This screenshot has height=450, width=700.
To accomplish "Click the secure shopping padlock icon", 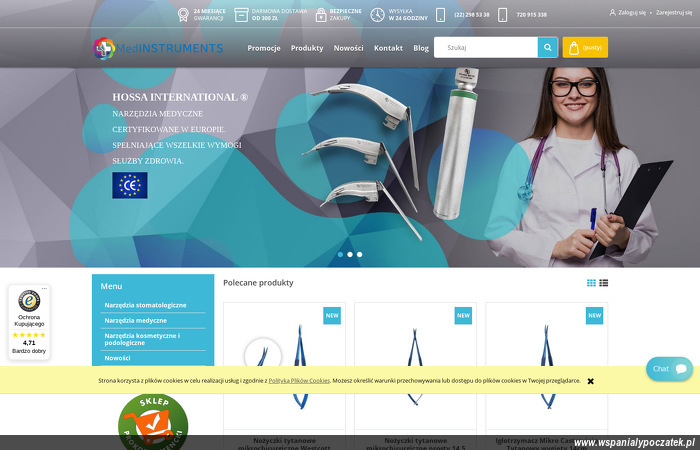I will (321, 15).
